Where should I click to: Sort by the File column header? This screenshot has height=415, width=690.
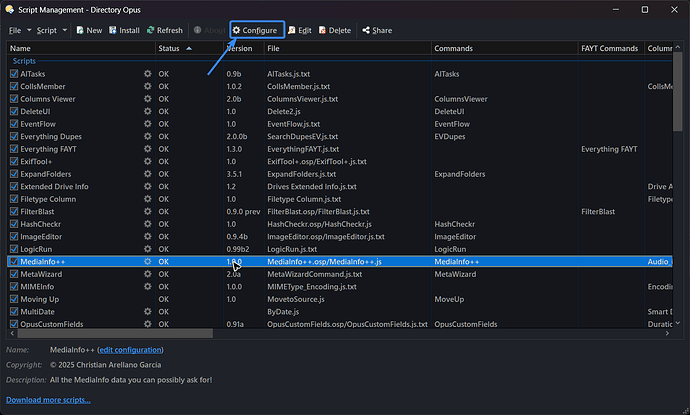click(x=348, y=48)
